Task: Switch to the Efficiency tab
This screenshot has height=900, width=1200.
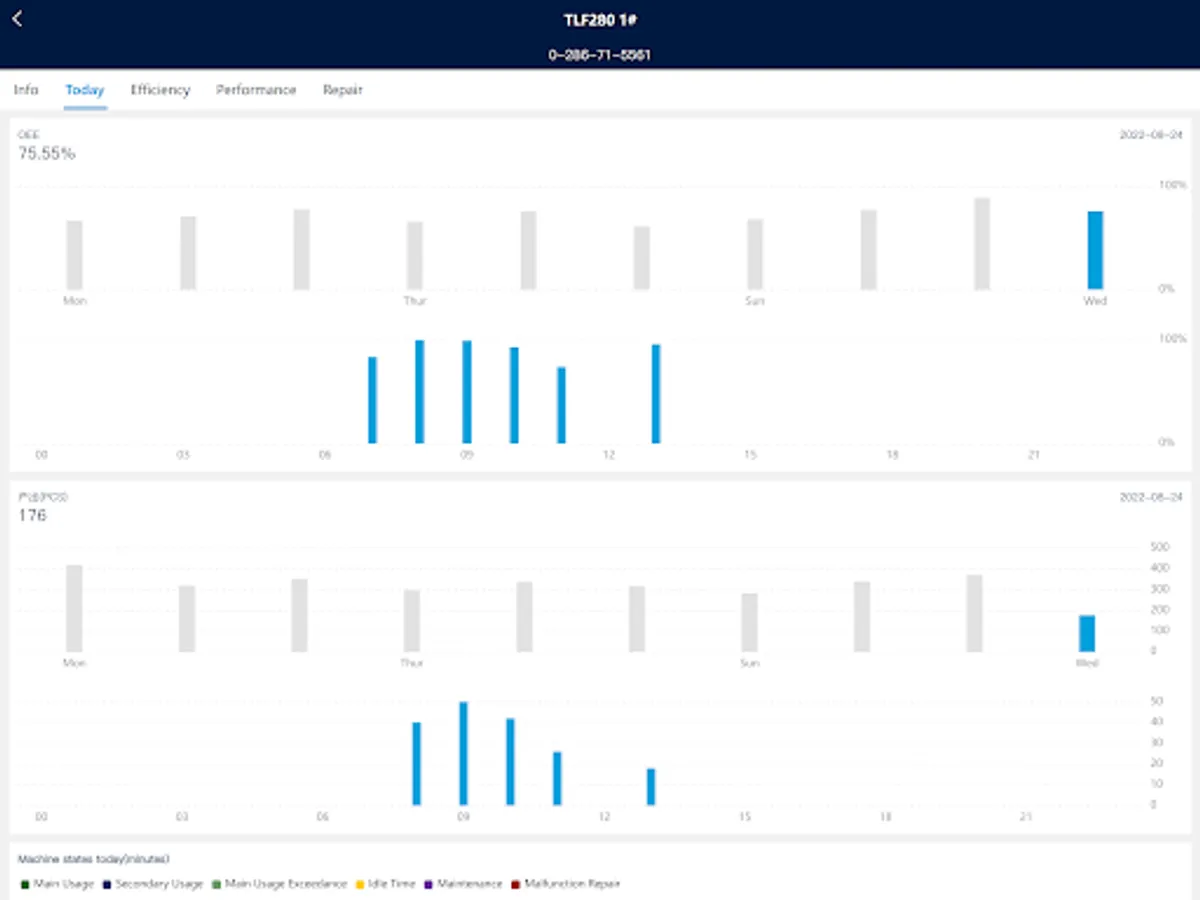Action: tap(160, 90)
